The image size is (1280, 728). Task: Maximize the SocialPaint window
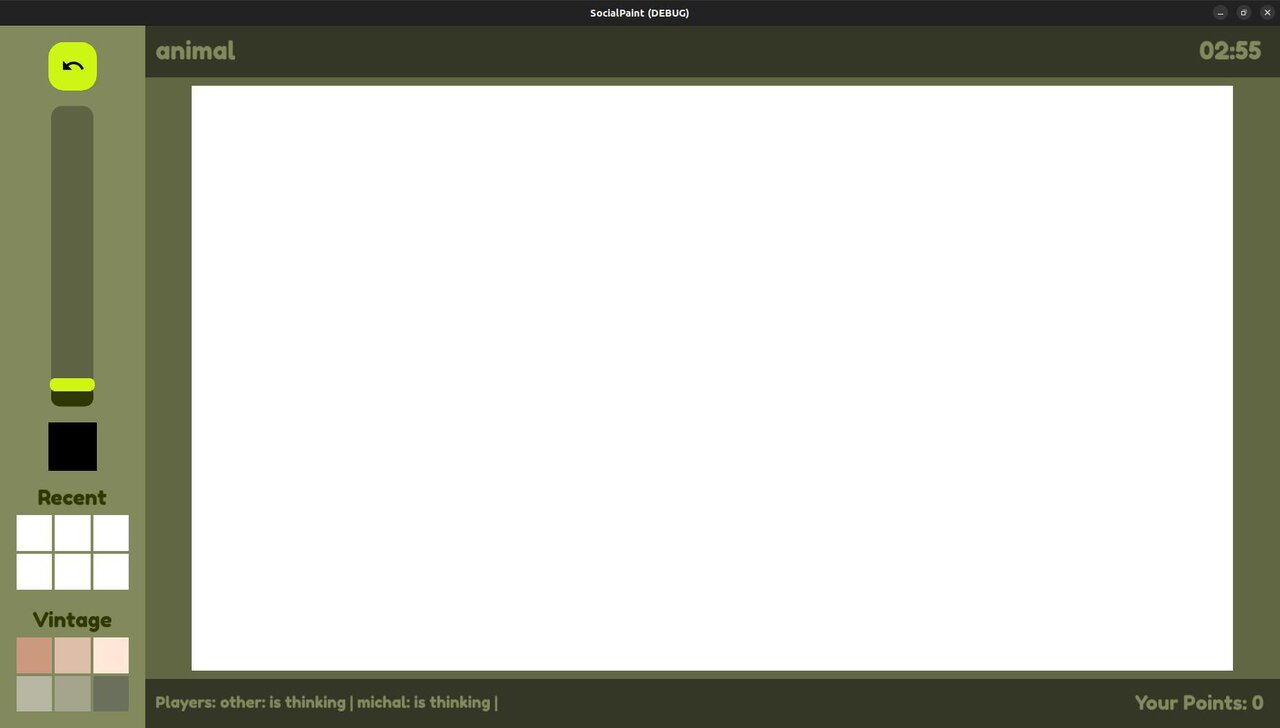click(x=1244, y=13)
